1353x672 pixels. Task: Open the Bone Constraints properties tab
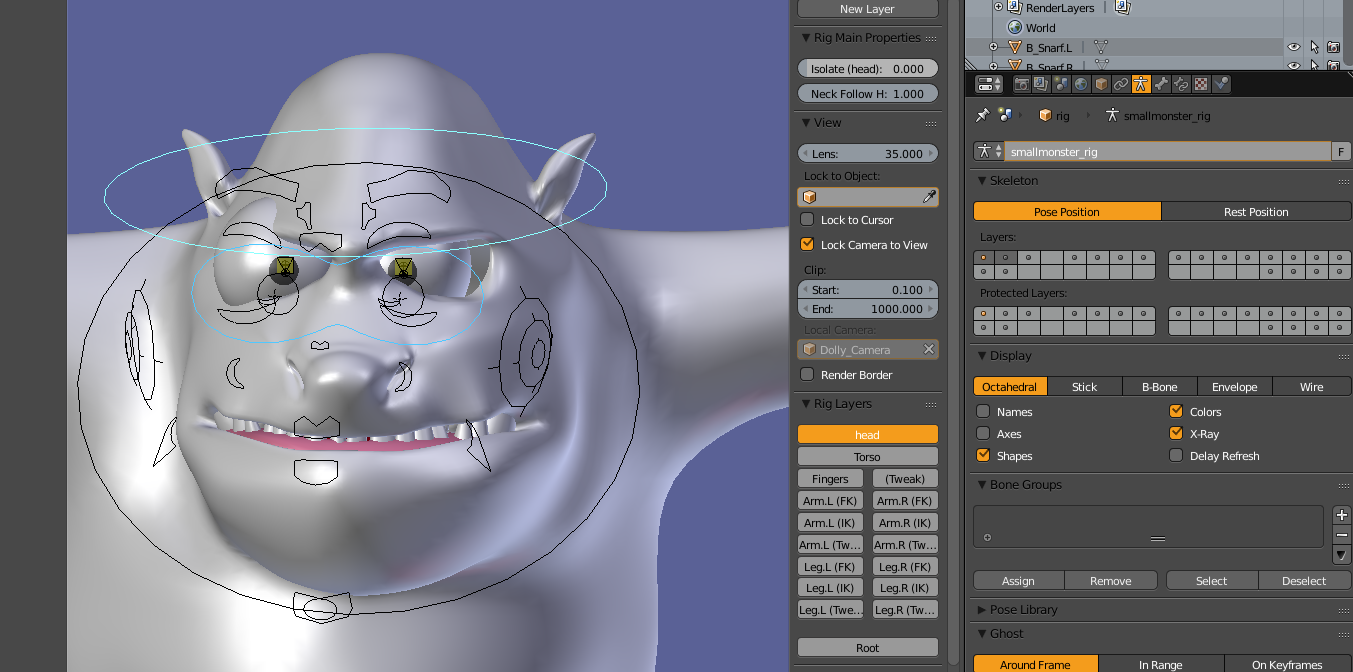click(x=1181, y=85)
